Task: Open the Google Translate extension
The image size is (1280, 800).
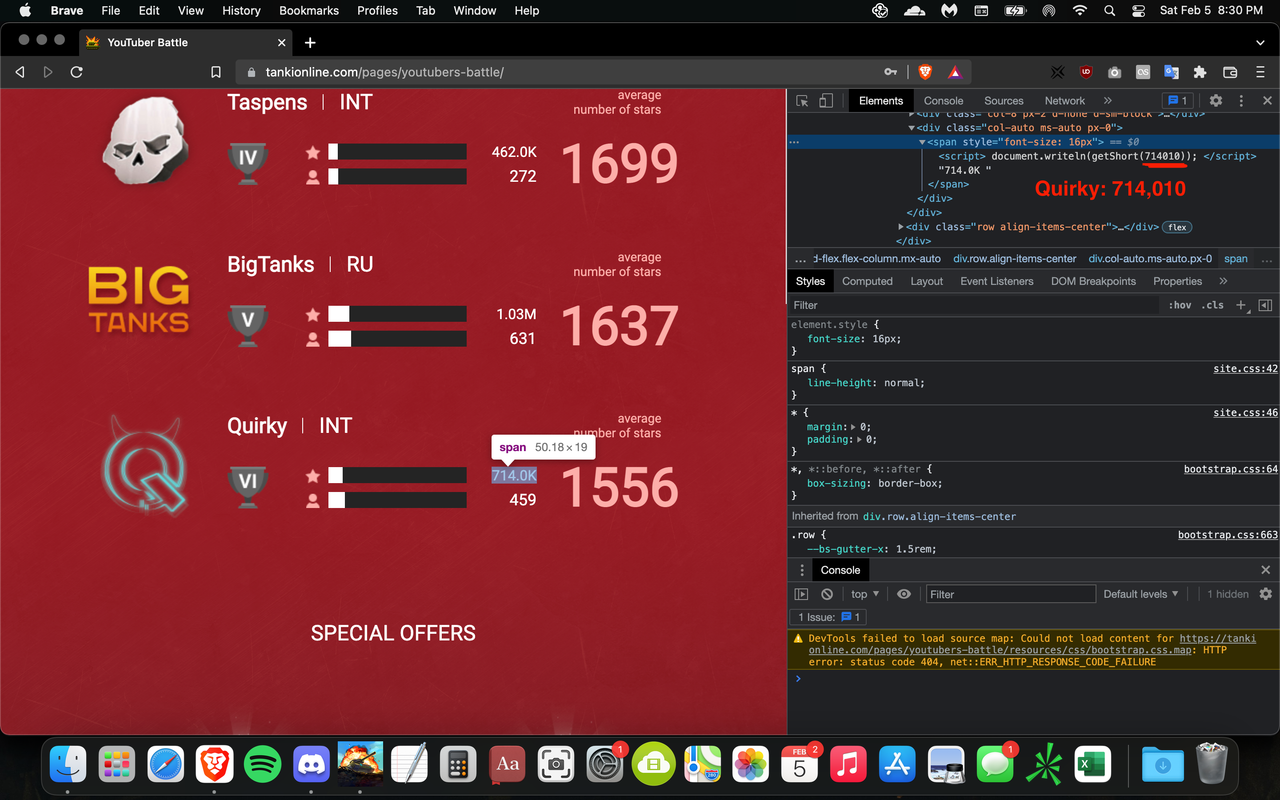Action: [x=1171, y=72]
